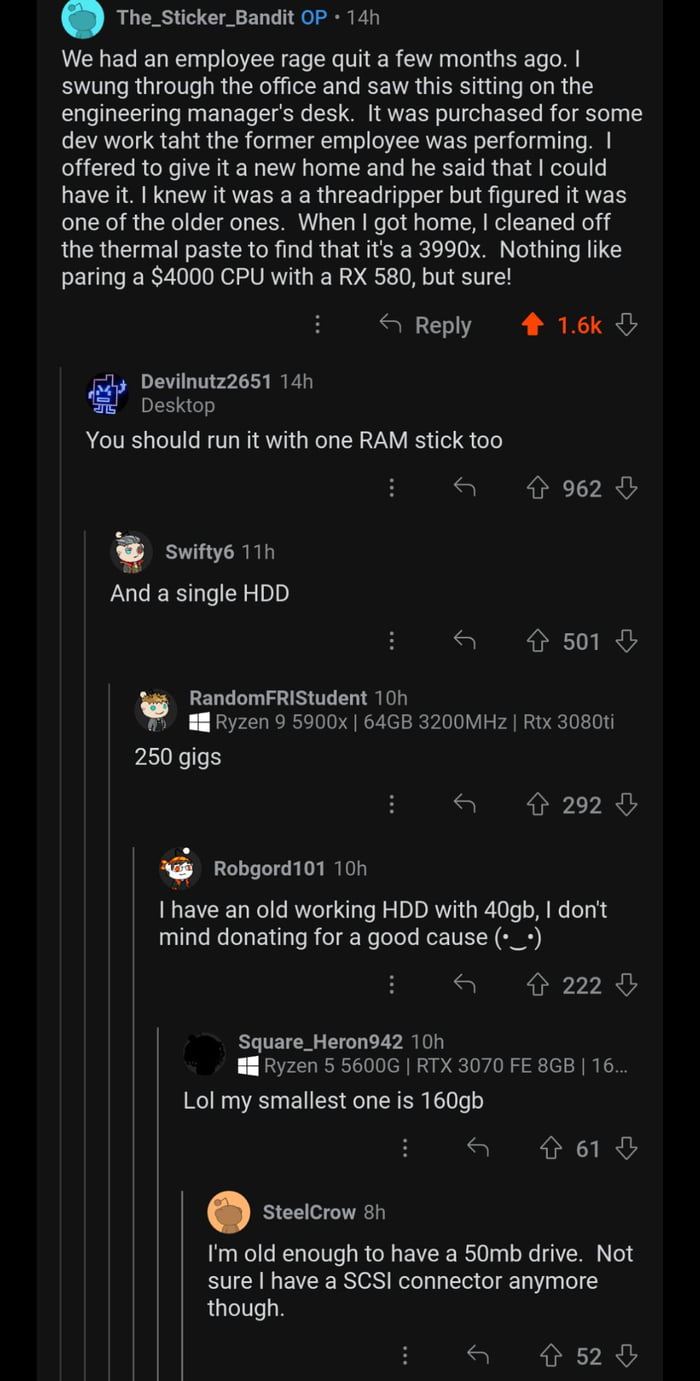Screen dimensions: 700x1381
Task: Reply to SteelCrow's 50mb drive comment
Action: pyautogui.click(x=478, y=1356)
